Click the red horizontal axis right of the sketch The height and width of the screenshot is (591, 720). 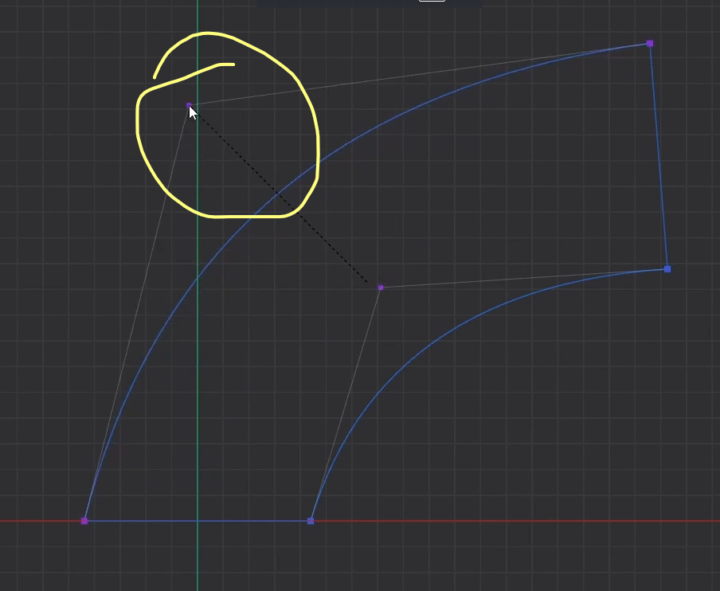(514, 521)
